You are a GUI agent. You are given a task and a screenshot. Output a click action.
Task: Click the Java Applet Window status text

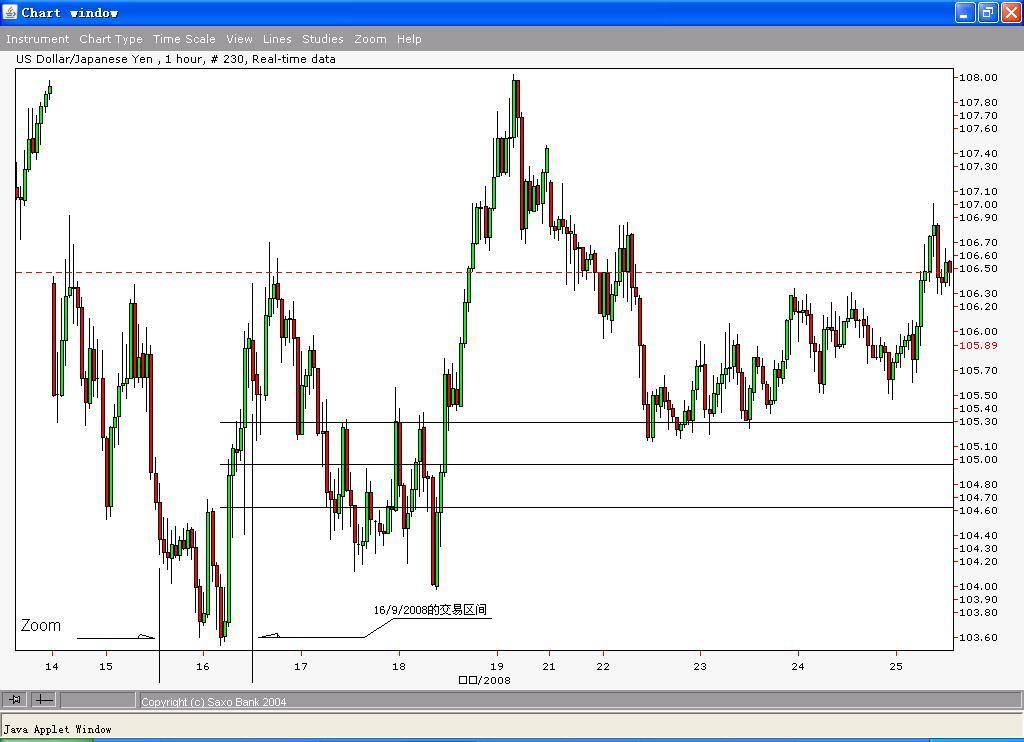point(57,729)
